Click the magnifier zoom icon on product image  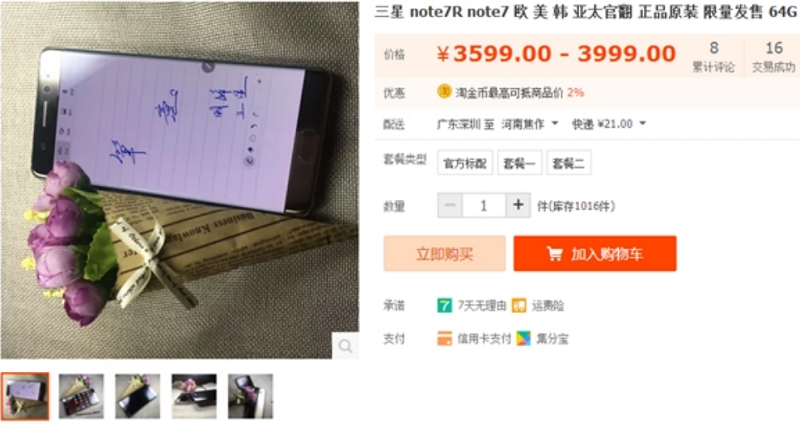click(345, 346)
